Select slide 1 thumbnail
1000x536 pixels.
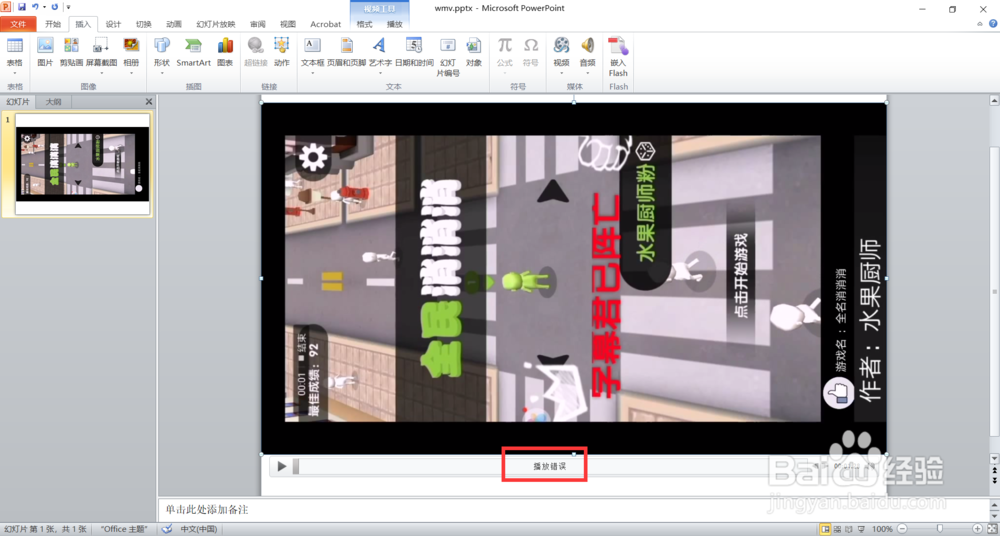[x=82, y=164]
